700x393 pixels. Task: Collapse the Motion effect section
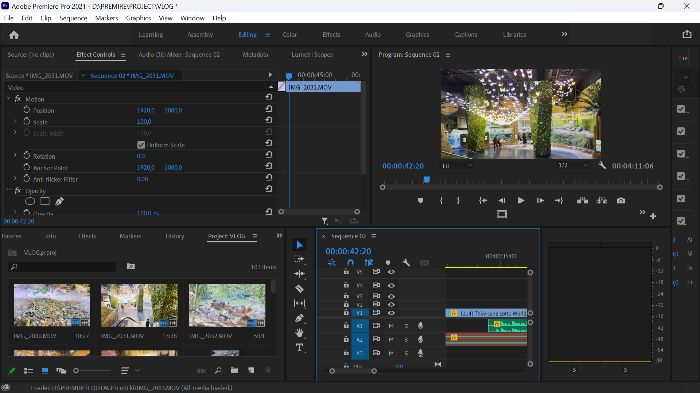tap(8, 99)
